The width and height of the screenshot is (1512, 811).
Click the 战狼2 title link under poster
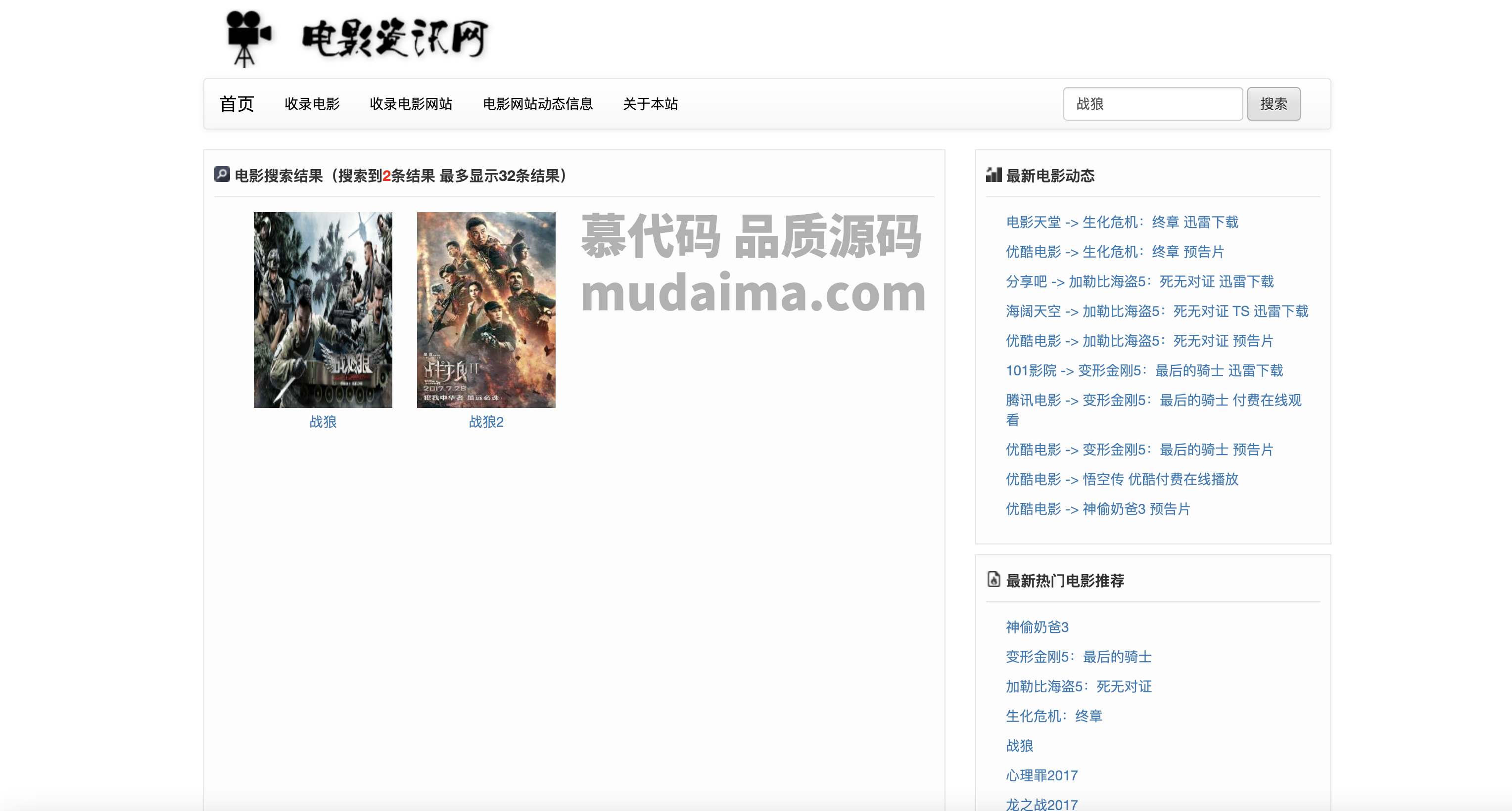click(486, 422)
